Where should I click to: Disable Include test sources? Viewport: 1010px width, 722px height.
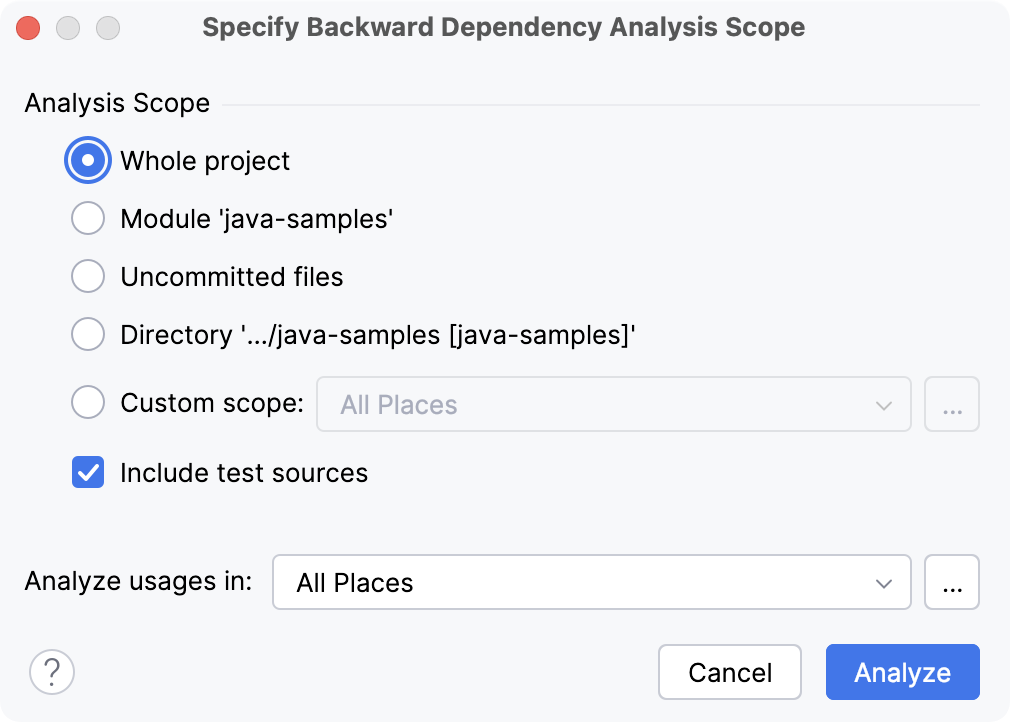(x=88, y=473)
